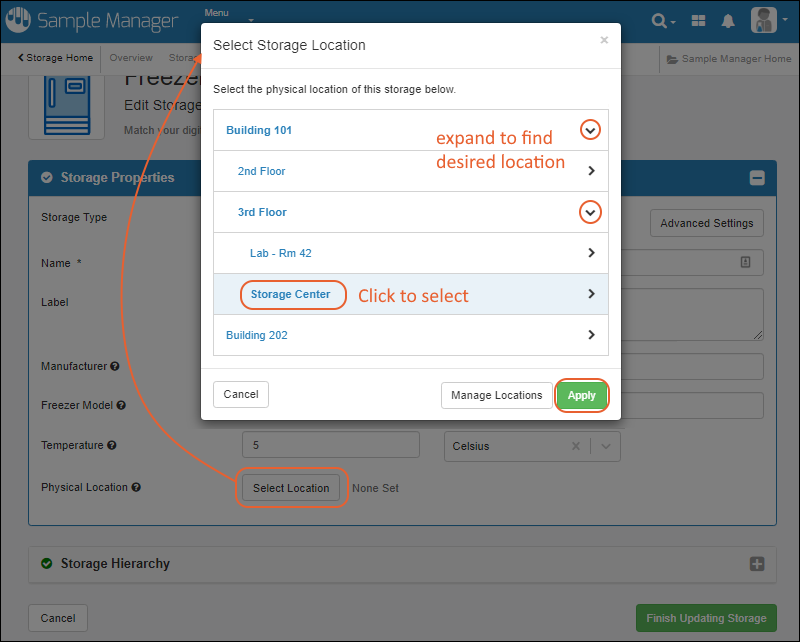
Task: Open the user avatar menu
Action: (x=765, y=21)
